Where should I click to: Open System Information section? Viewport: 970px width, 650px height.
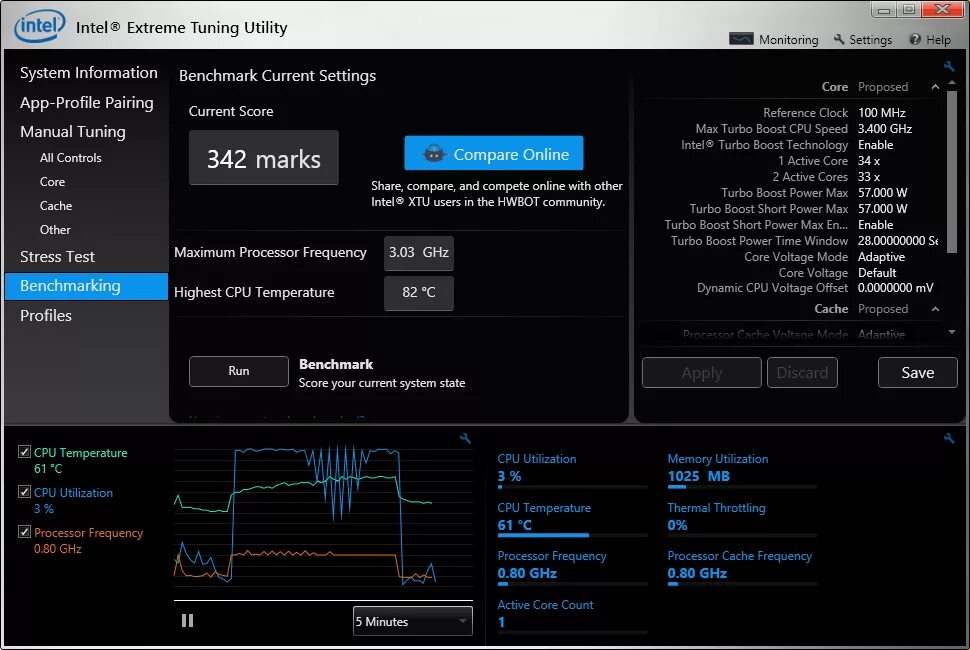[x=88, y=72]
